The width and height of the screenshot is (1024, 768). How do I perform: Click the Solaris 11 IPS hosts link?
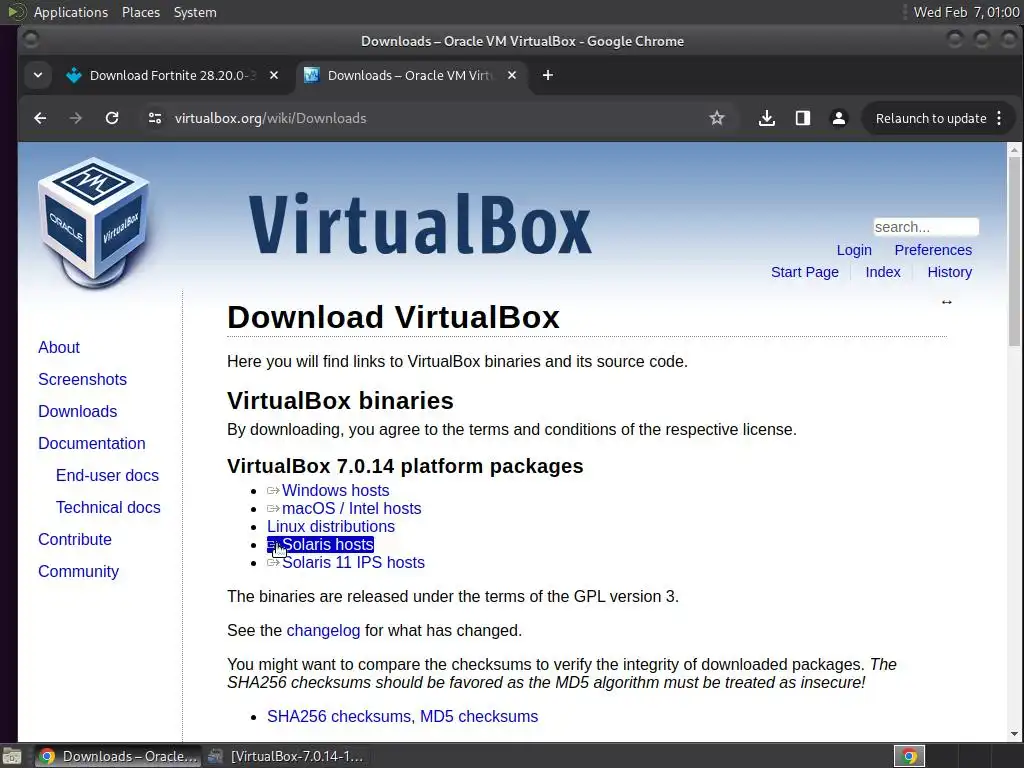(x=353, y=562)
